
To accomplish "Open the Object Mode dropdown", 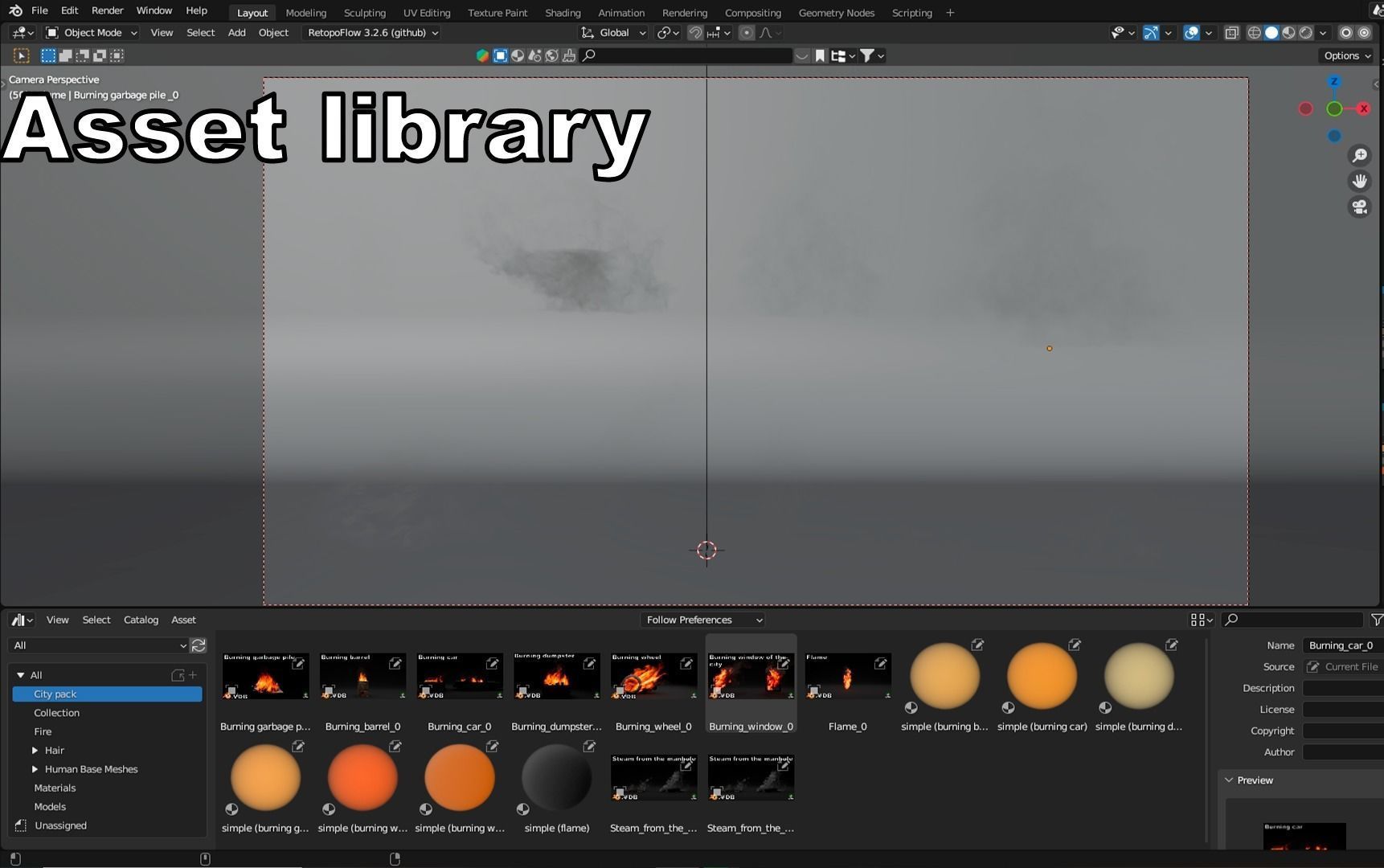I will pos(92,33).
